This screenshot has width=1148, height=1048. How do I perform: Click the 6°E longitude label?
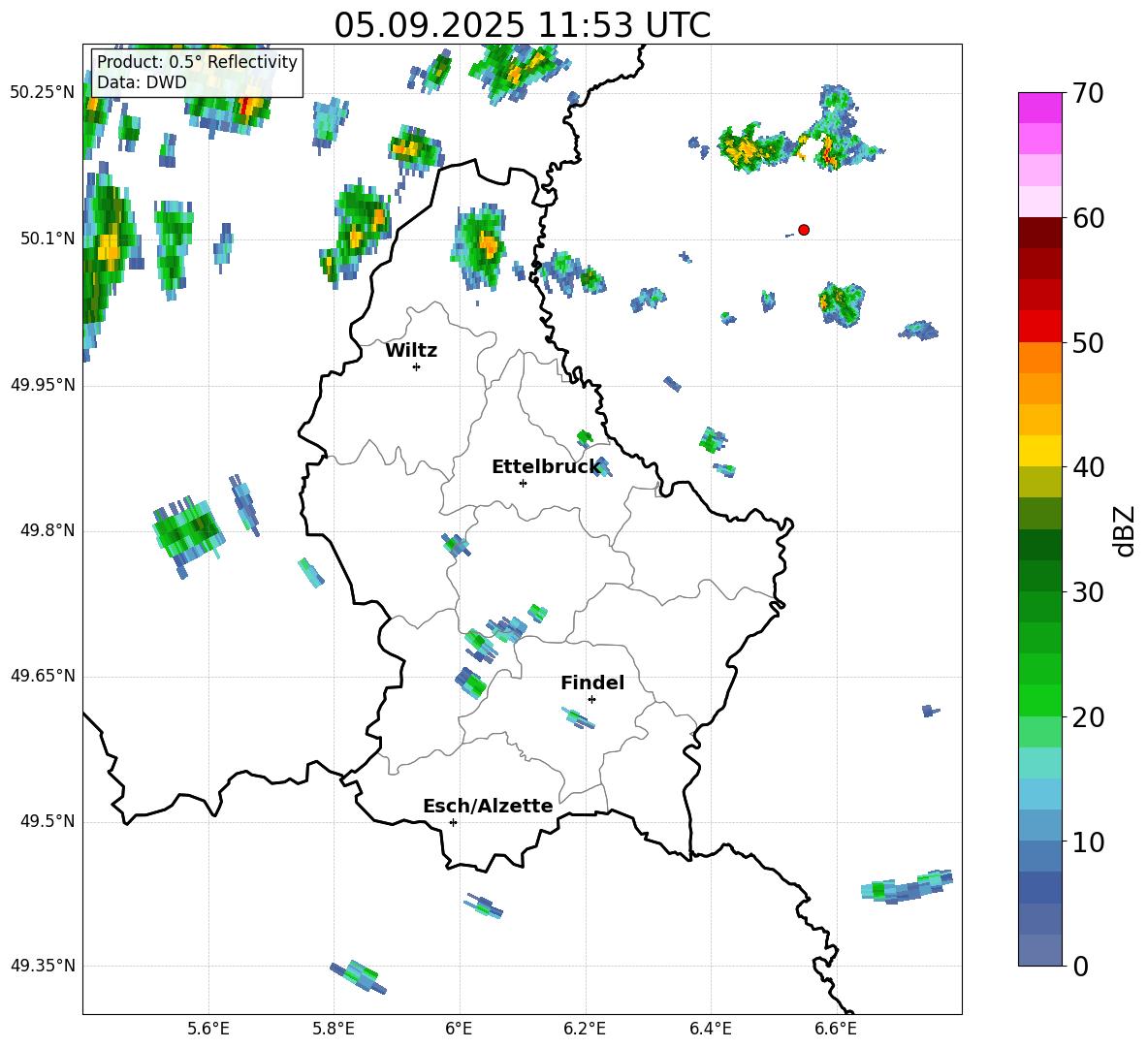click(459, 1029)
